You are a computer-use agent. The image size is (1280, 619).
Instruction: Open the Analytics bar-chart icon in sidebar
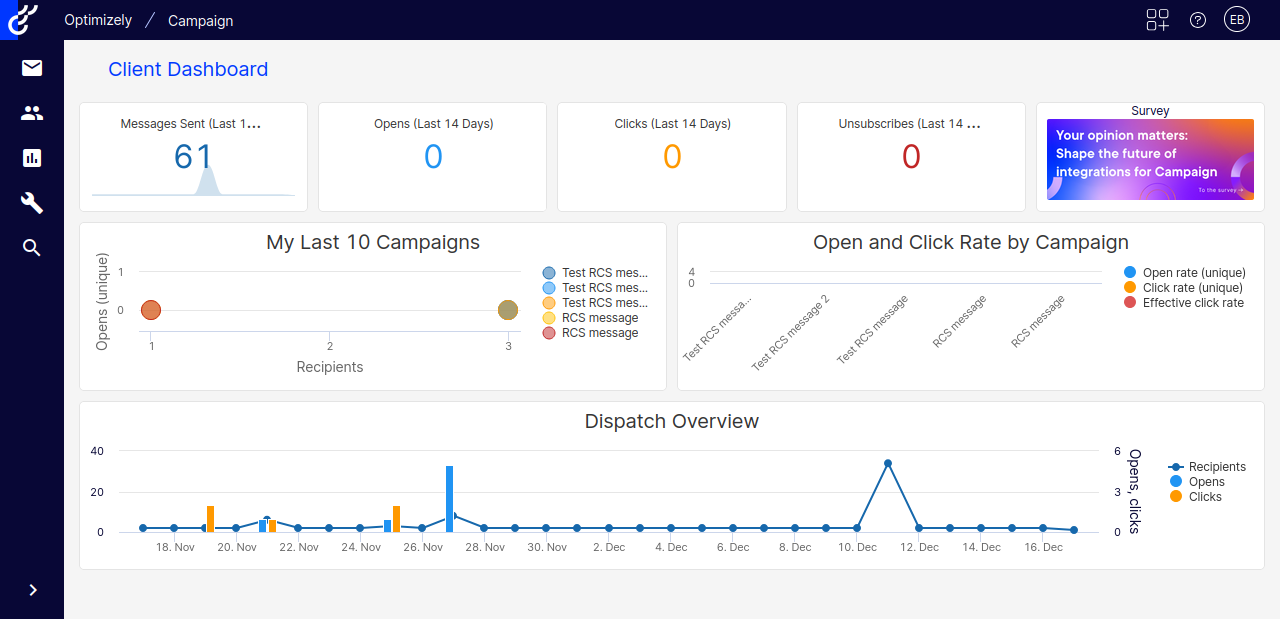31,158
